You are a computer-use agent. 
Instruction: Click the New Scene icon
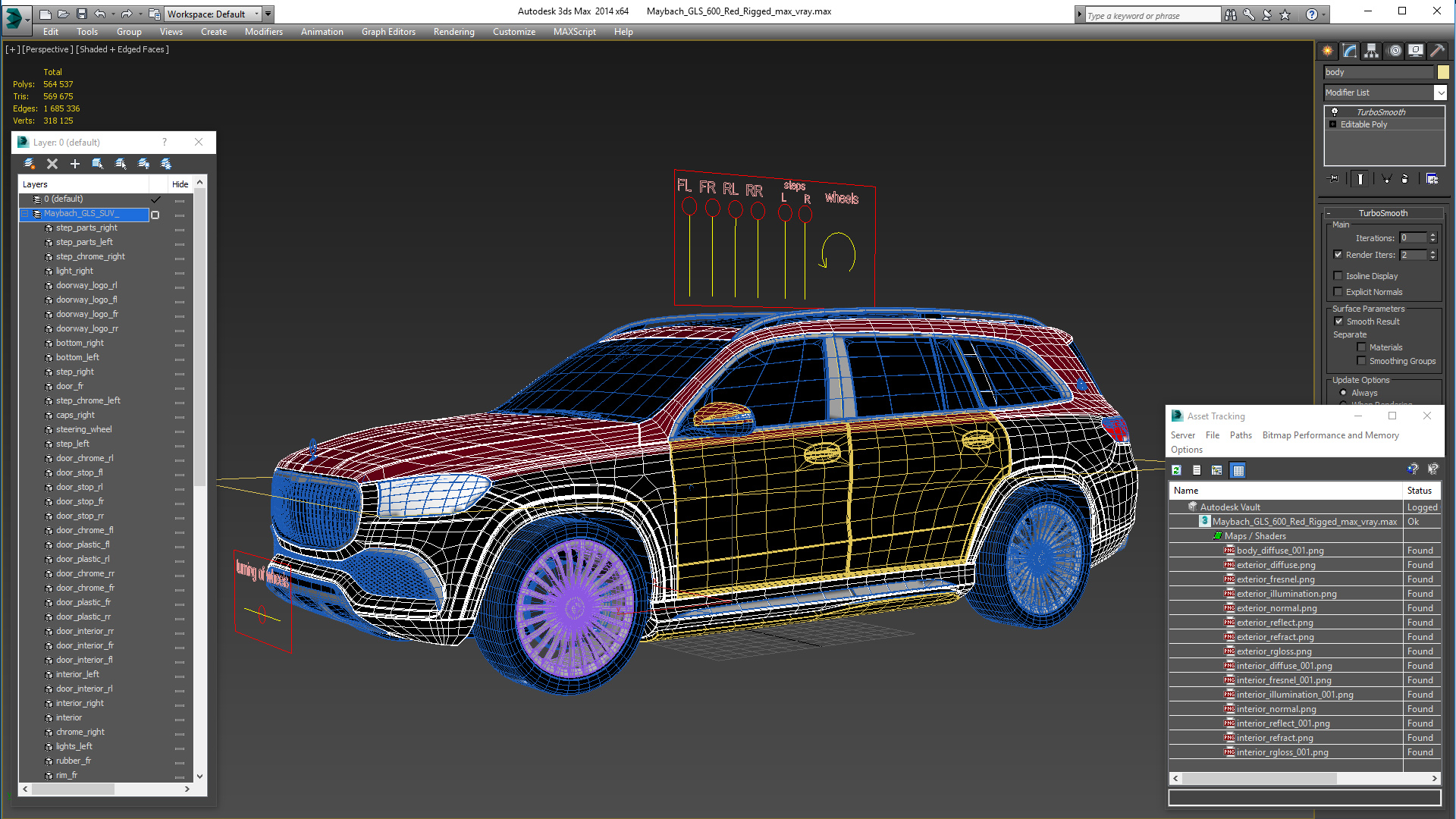click(x=45, y=14)
